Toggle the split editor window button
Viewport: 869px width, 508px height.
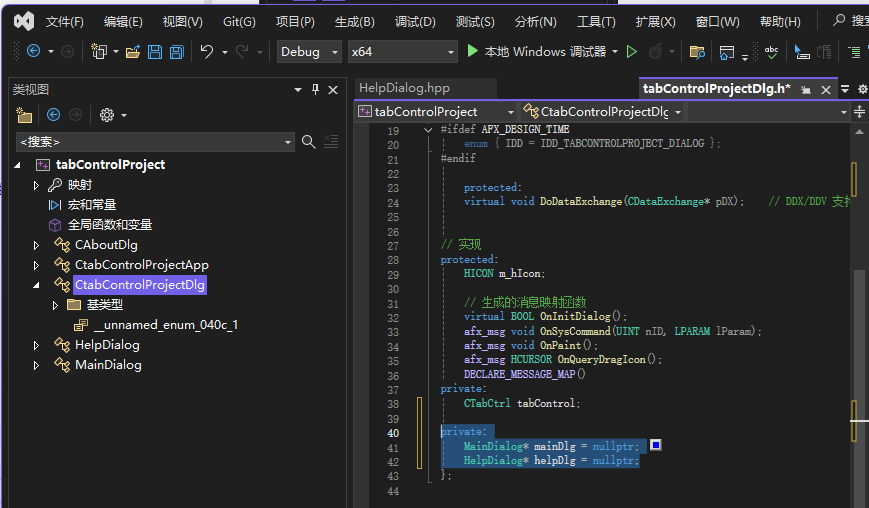point(860,112)
